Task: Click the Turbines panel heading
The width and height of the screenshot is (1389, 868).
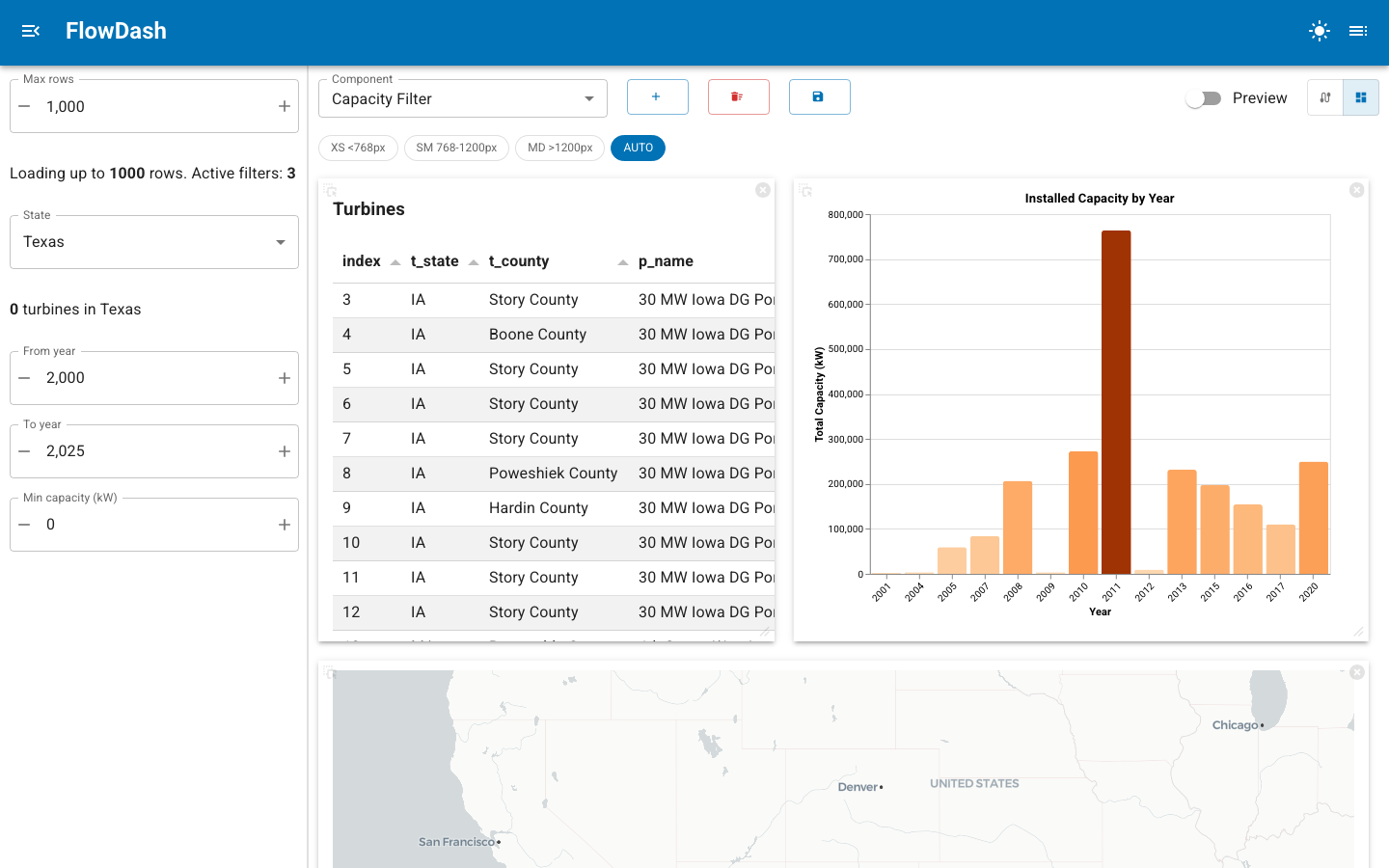Action: 368,209
